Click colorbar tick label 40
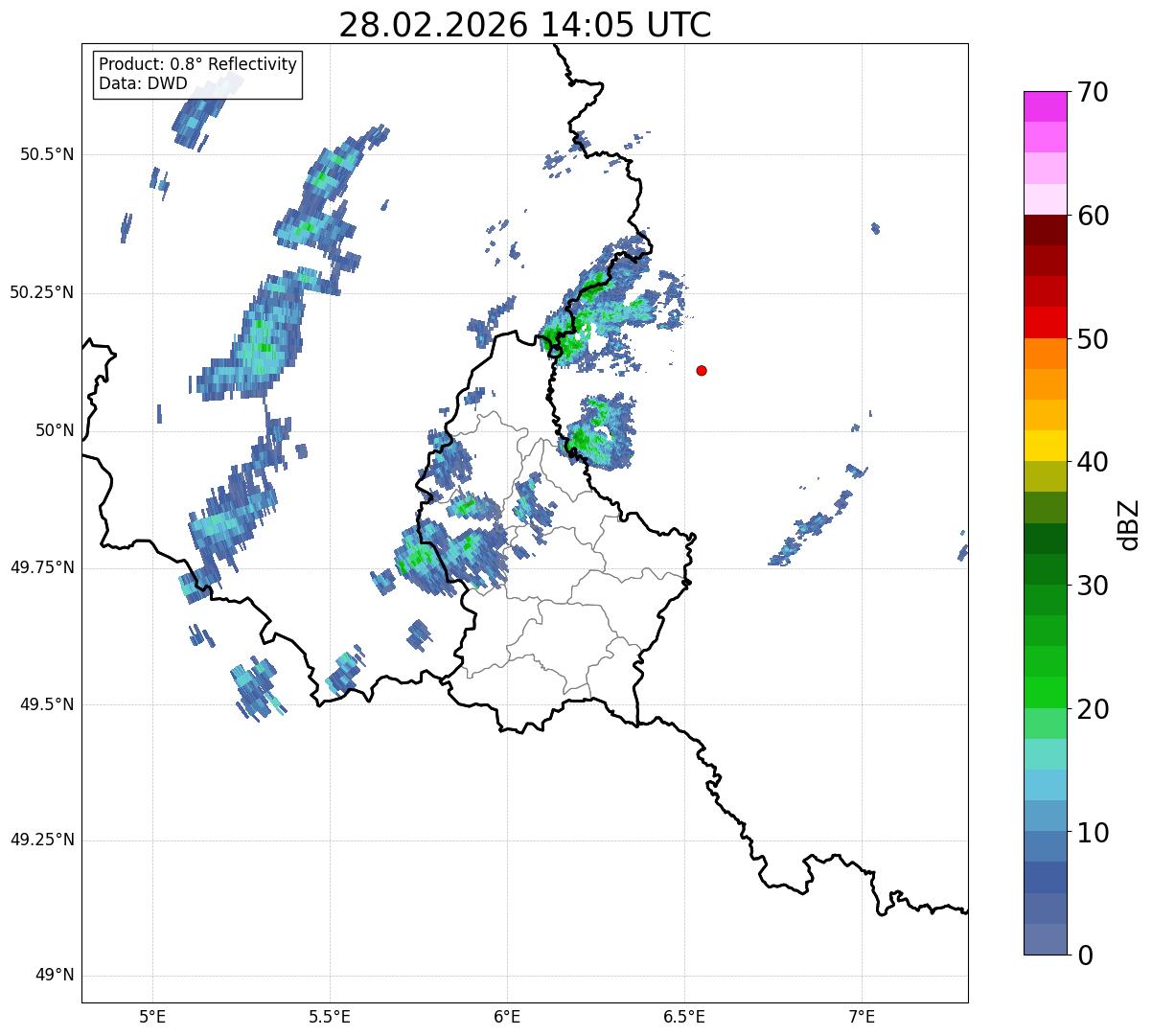This screenshot has height=1036, width=1152. (x=1094, y=462)
